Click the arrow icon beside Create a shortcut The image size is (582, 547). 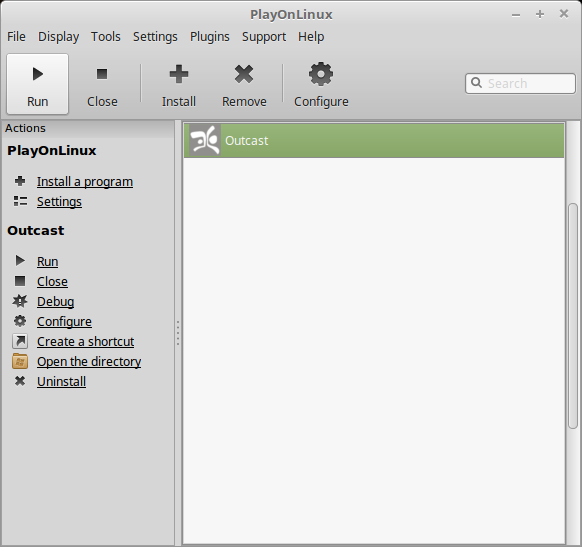click(20, 341)
